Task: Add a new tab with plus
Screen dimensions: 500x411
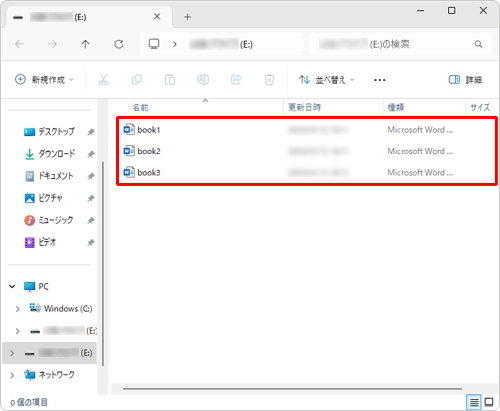Action: pos(187,17)
